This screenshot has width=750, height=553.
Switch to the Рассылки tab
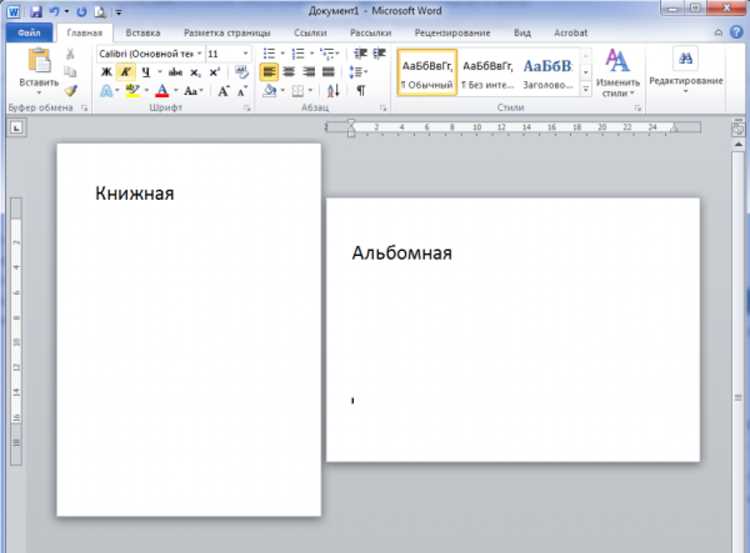(371, 33)
